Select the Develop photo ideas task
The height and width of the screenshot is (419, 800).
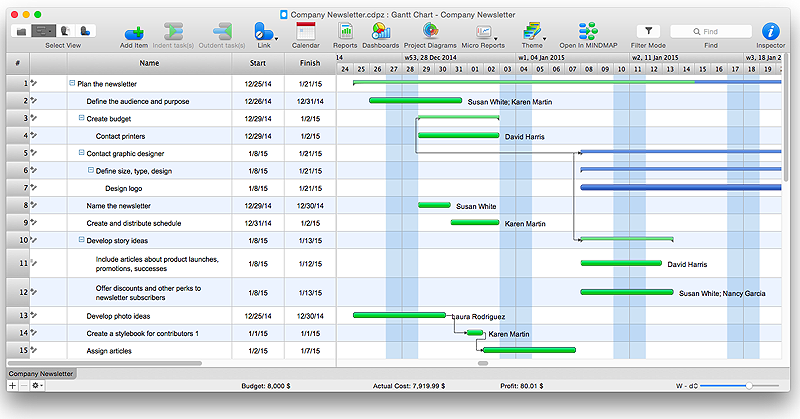click(118, 316)
